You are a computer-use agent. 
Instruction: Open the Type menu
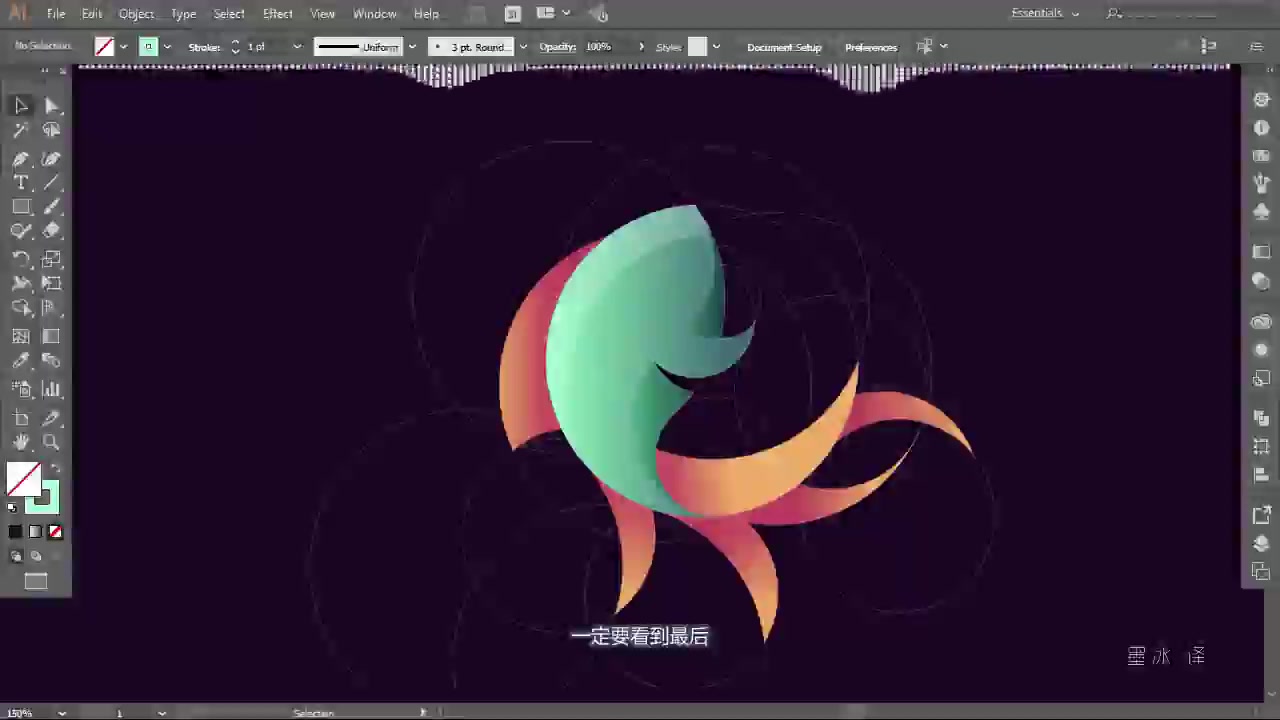pos(183,14)
